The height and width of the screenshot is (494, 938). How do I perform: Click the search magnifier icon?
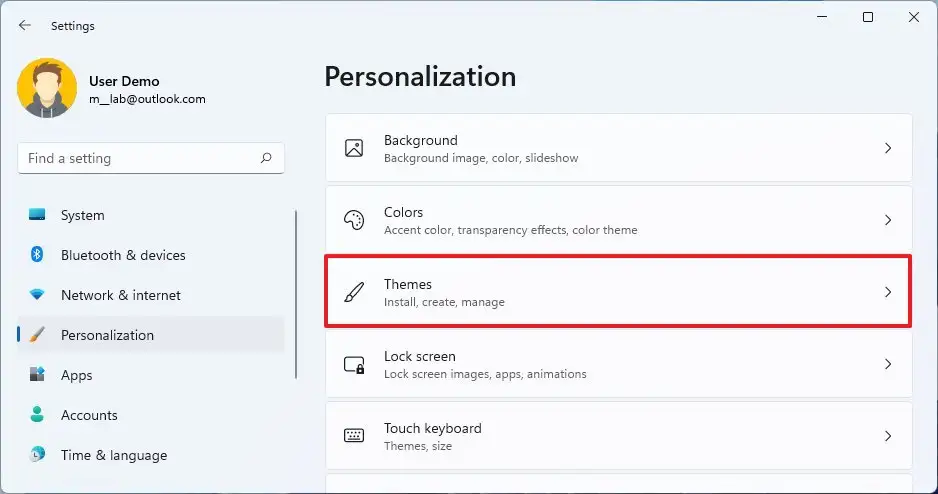click(x=266, y=158)
